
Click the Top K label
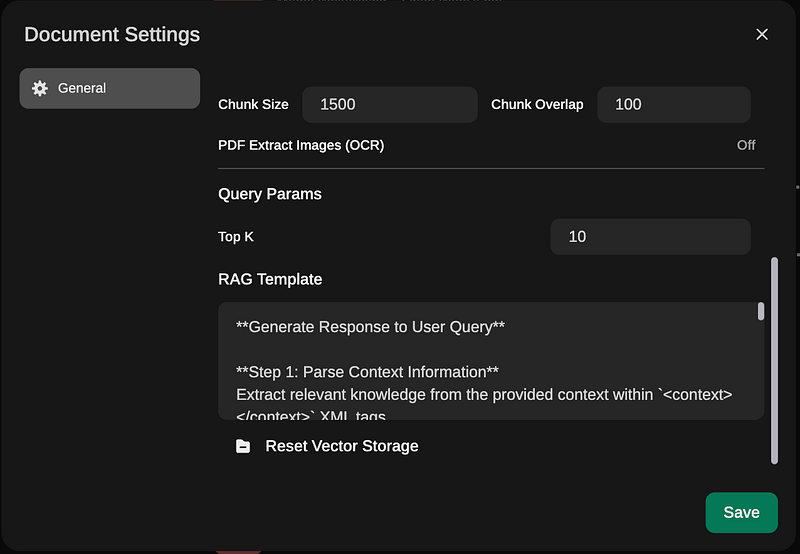[236, 237]
